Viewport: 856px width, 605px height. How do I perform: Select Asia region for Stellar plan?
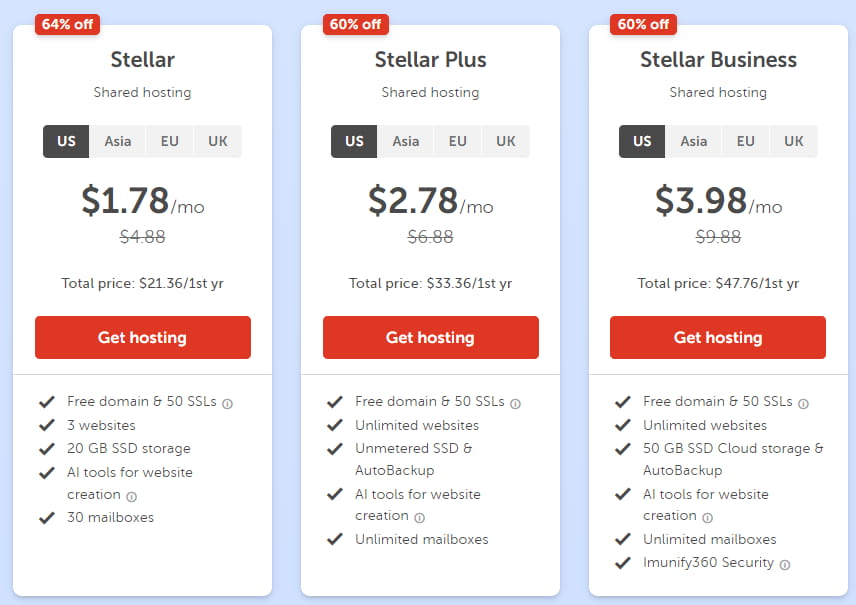point(118,141)
